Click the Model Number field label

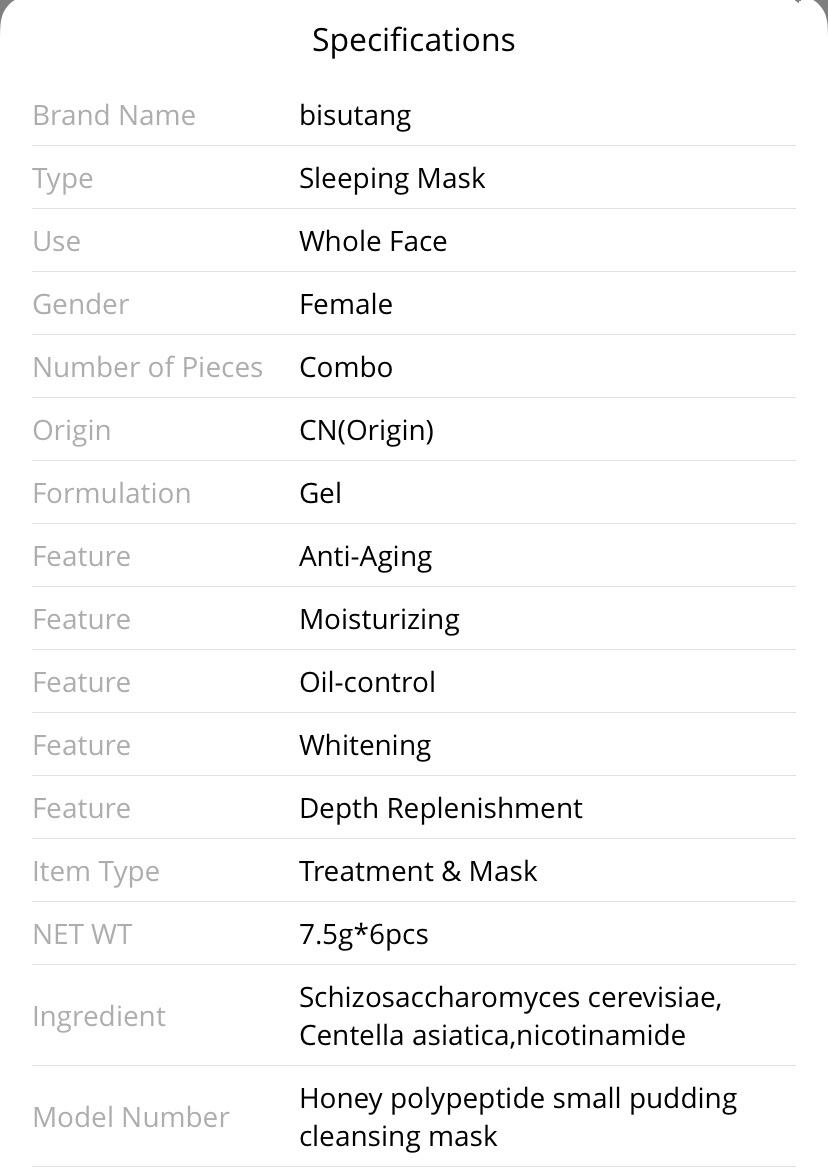point(131,1117)
